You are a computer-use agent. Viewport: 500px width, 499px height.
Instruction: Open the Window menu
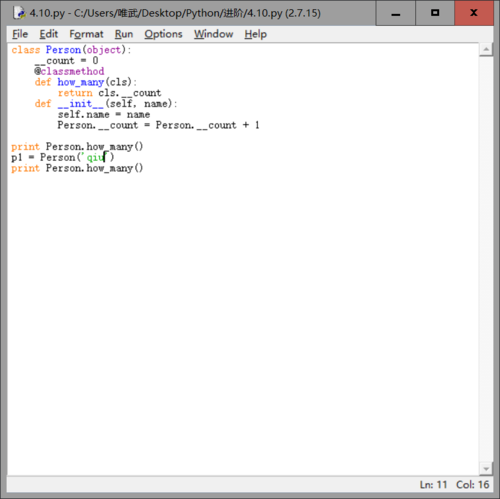213,34
